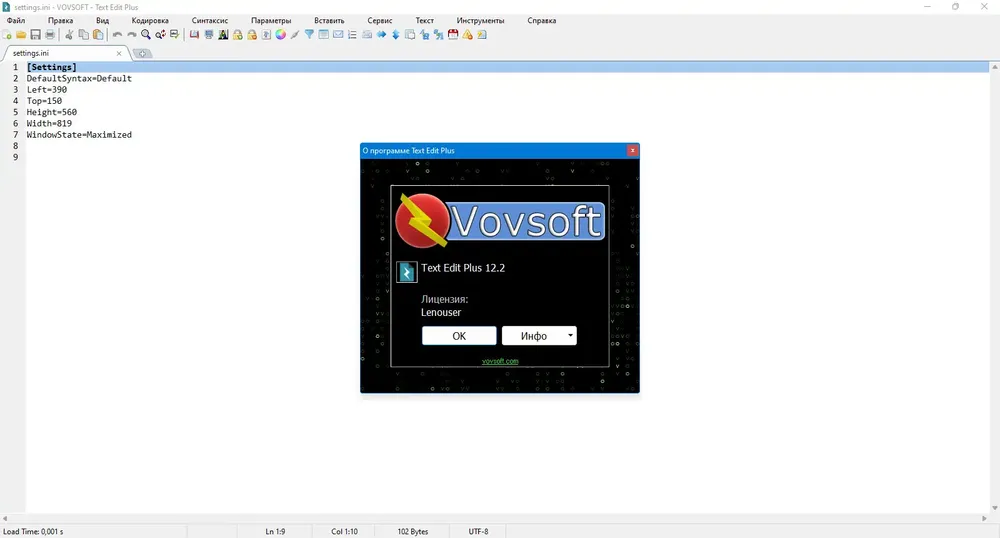Image resolution: width=1000 pixels, height=538 pixels.
Task: Undo the last change with the left curved arrow
Action: (x=117, y=34)
